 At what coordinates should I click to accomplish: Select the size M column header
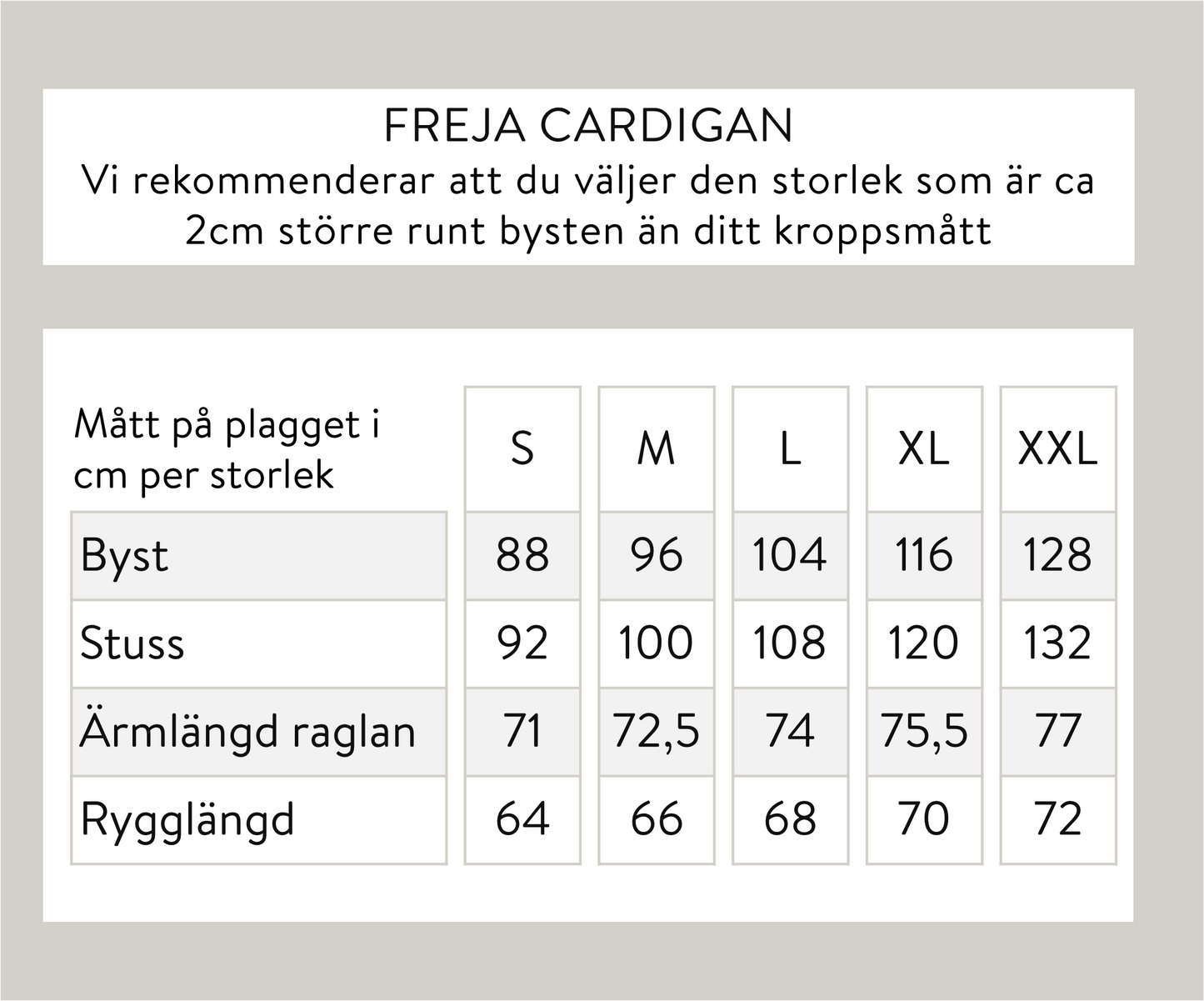pyautogui.click(x=657, y=449)
